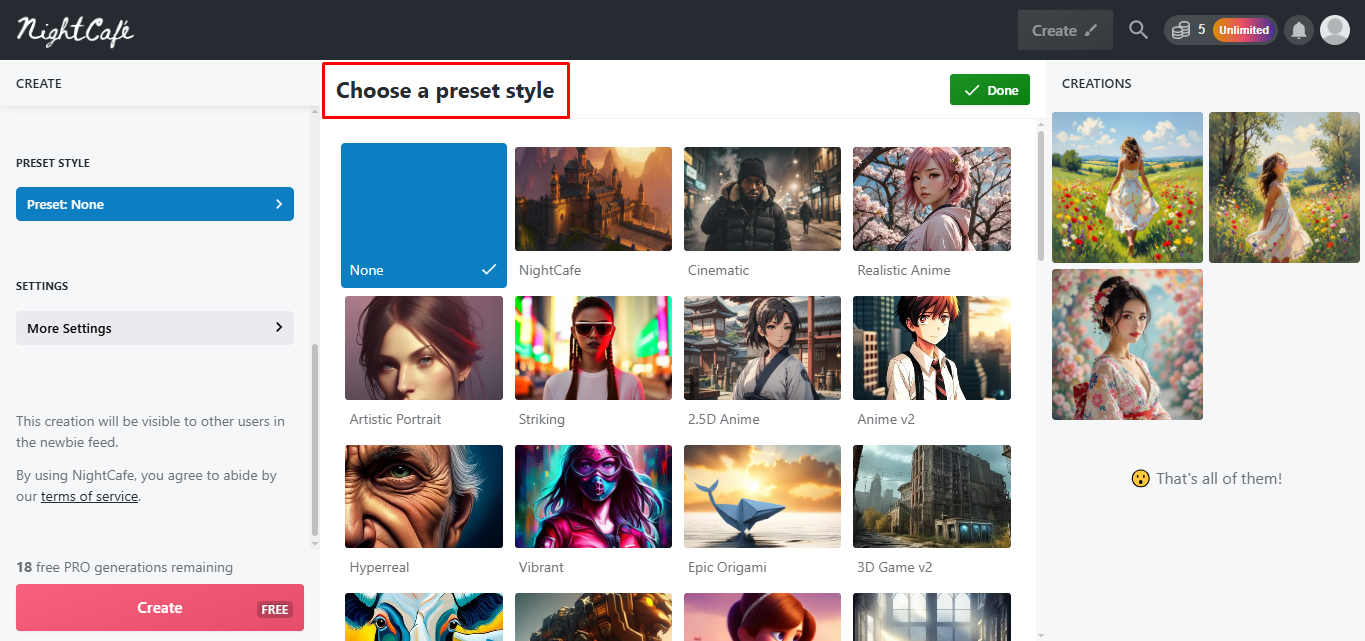Open the NightCafe home logo

[75, 30]
